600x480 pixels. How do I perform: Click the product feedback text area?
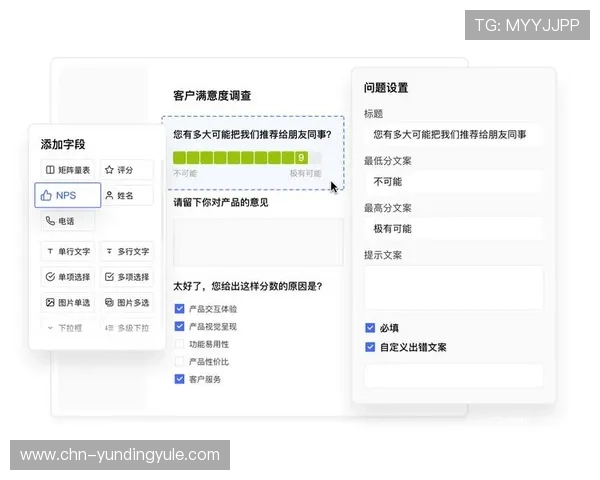click(x=258, y=242)
